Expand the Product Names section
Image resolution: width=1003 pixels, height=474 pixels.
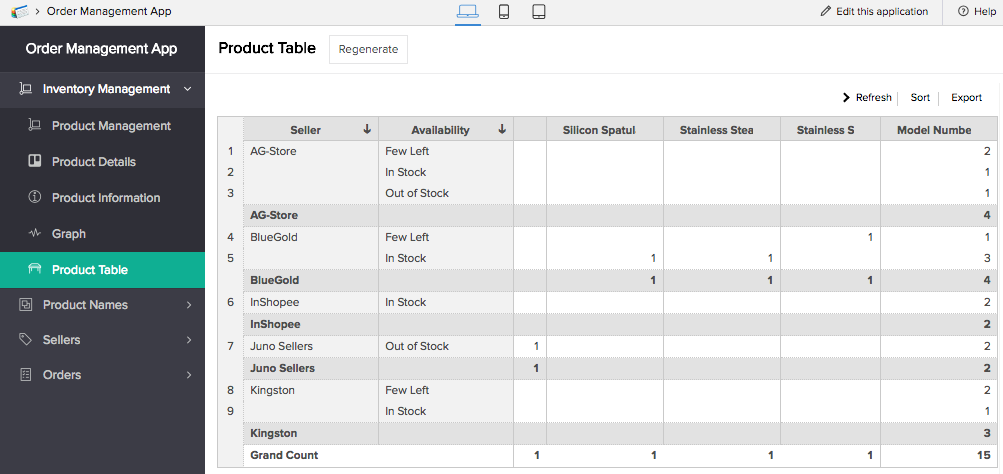click(188, 305)
